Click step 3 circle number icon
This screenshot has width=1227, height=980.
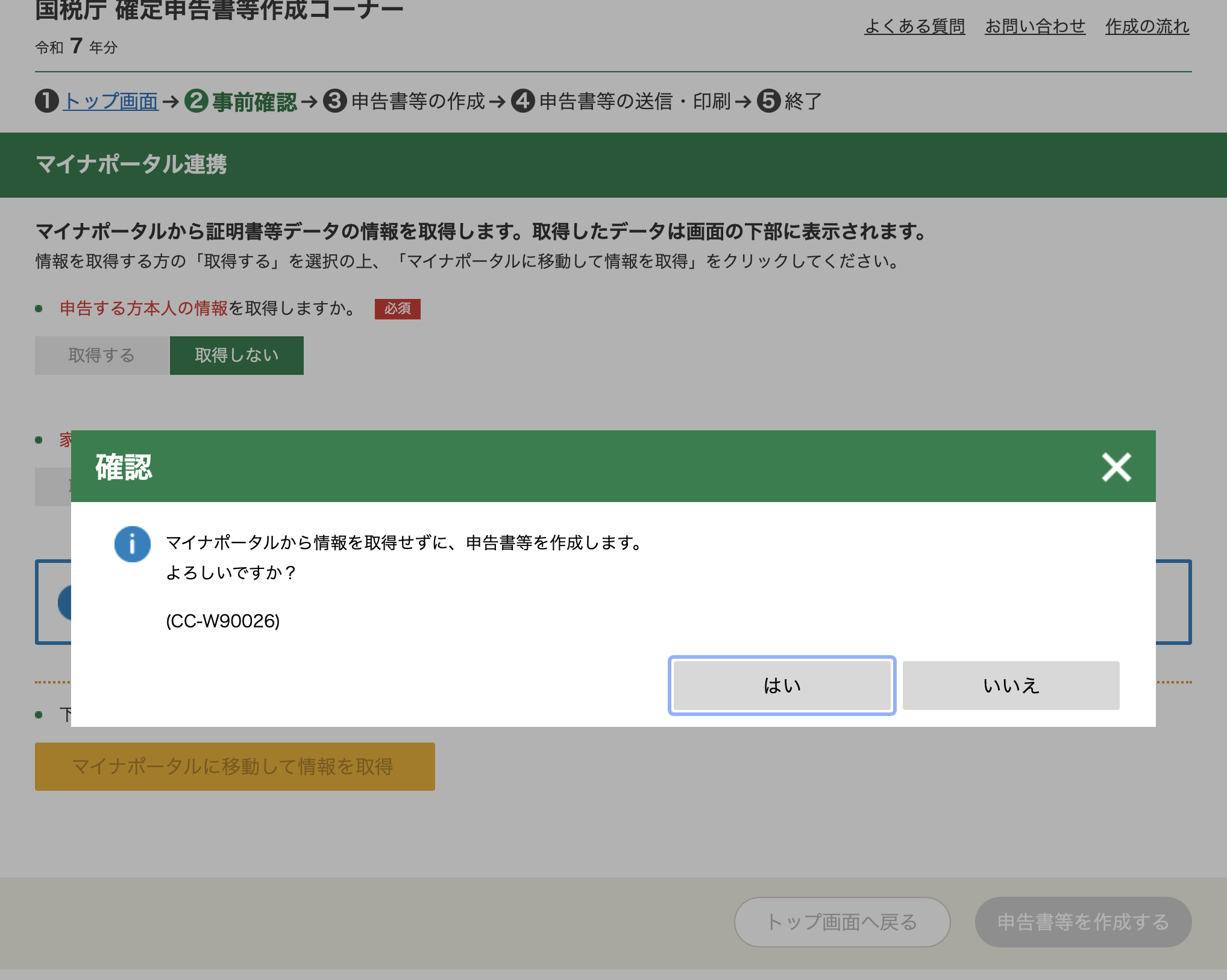coord(335,101)
